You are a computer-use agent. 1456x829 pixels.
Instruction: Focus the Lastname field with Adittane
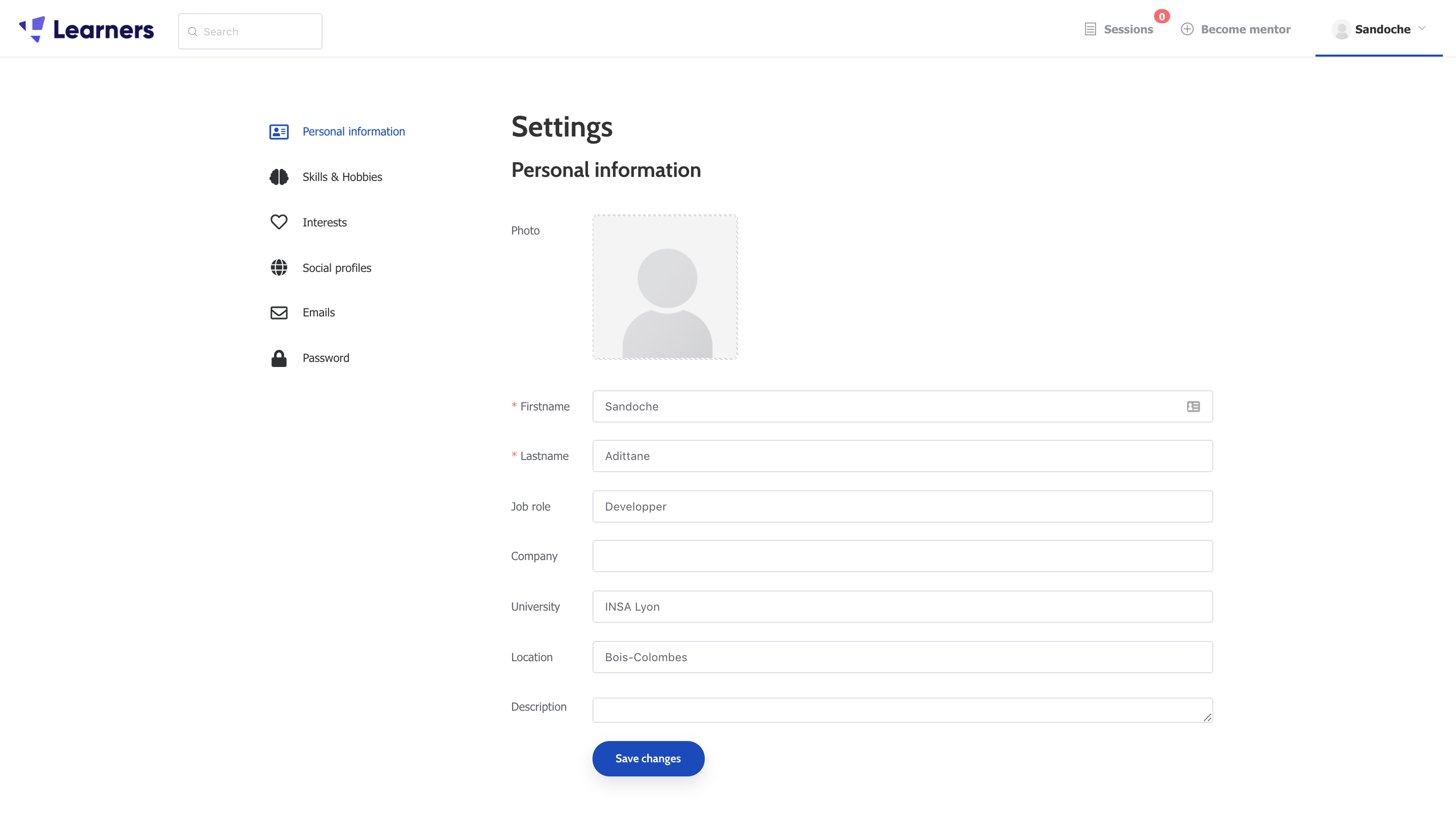click(x=902, y=456)
